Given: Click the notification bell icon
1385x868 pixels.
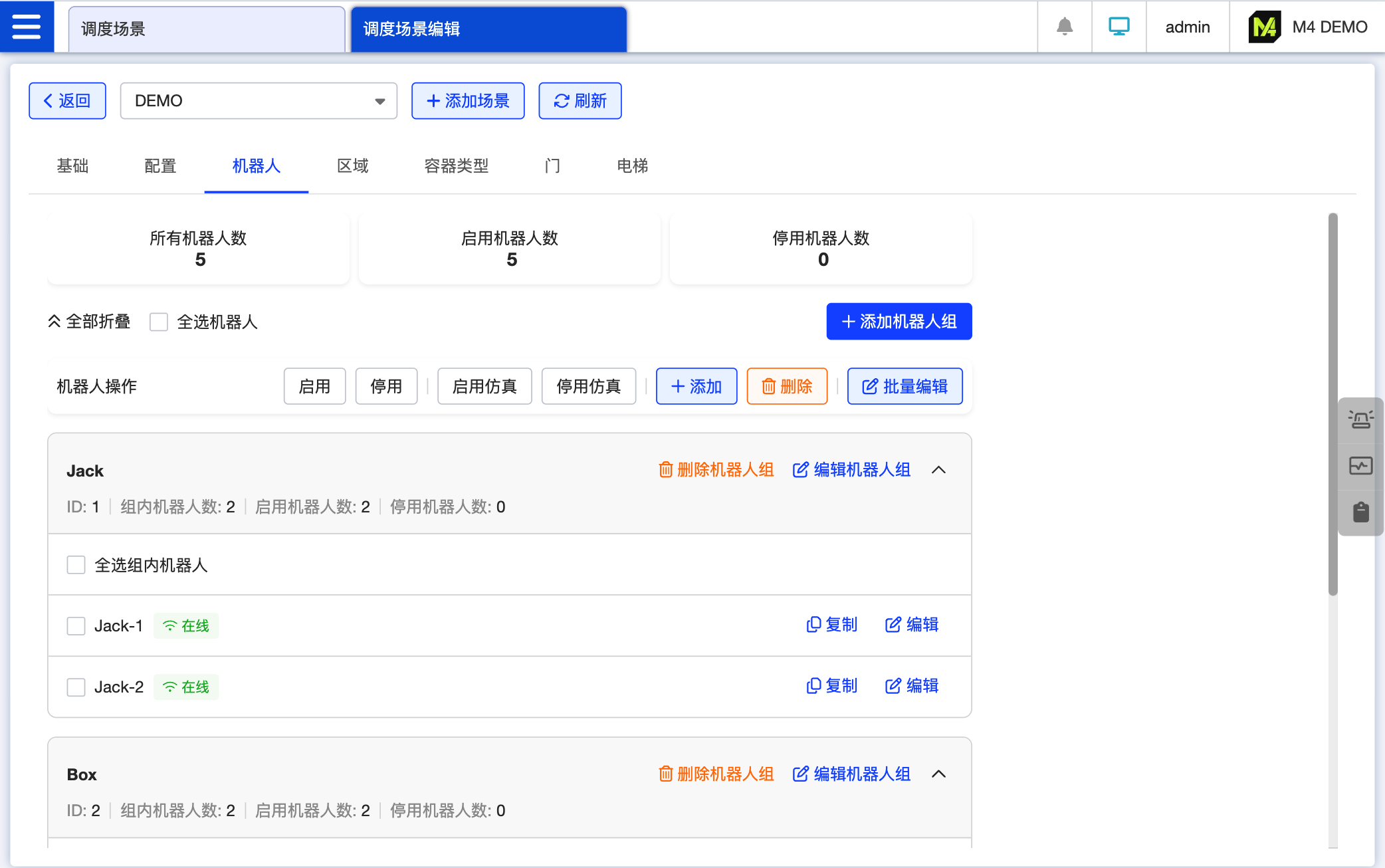Looking at the screenshot, I should [1065, 27].
